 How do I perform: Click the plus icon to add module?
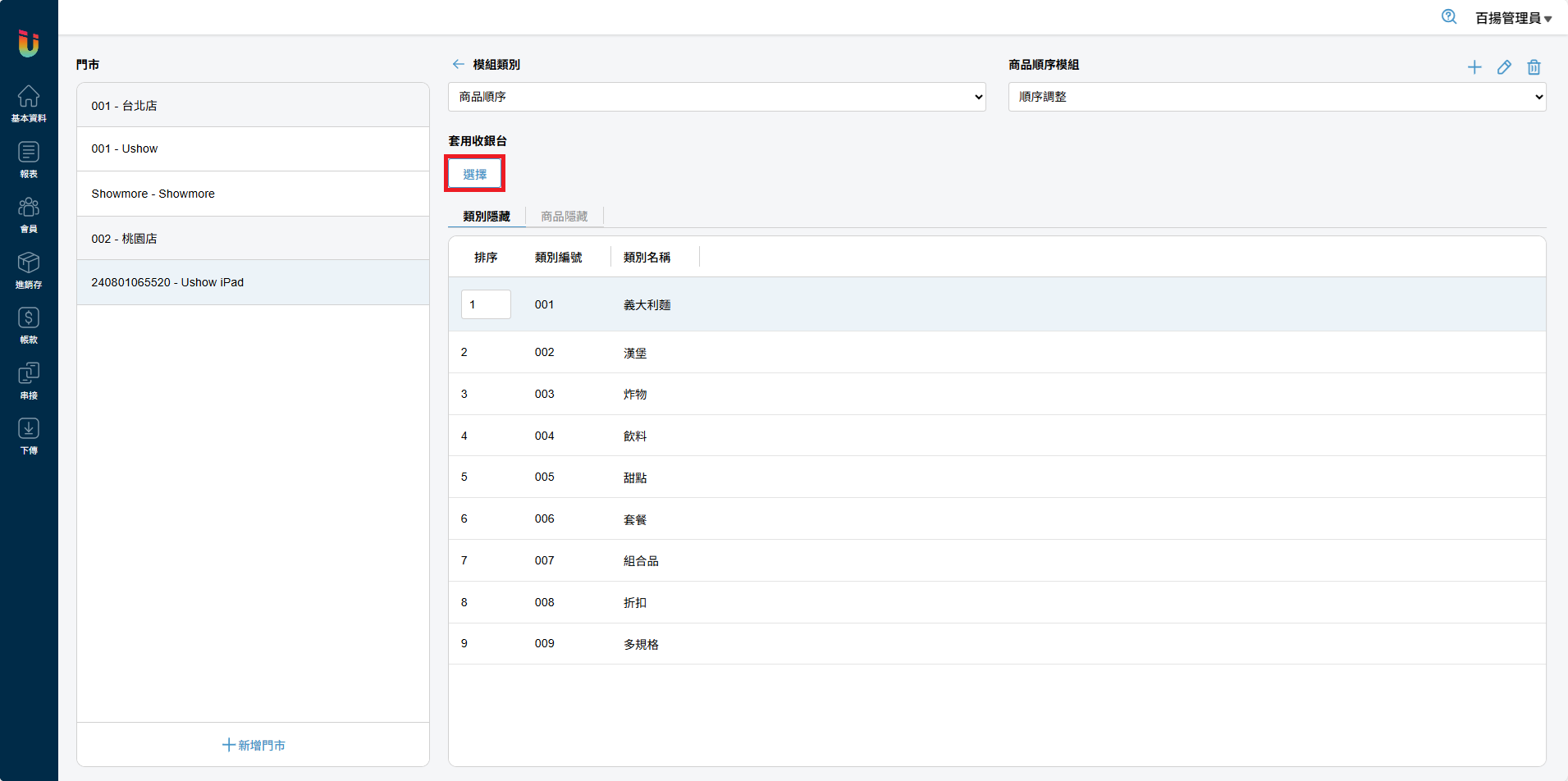1474,67
